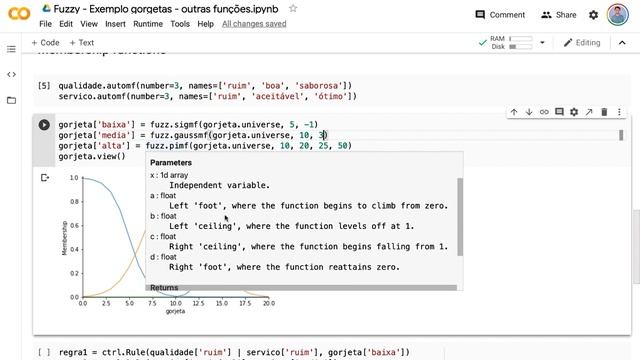Click the regra1 ctrl.Rule code cell
Image resolution: width=640 pixels, height=360 pixels.
(x=234, y=352)
